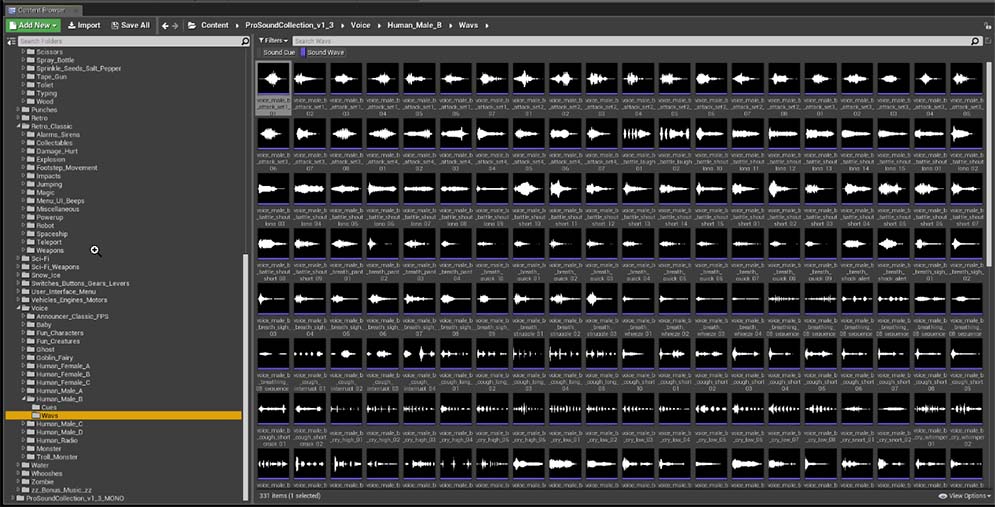The height and width of the screenshot is (507, 995).
Task: Go back with the left arrow icon
Action: [x=165, y=26]
